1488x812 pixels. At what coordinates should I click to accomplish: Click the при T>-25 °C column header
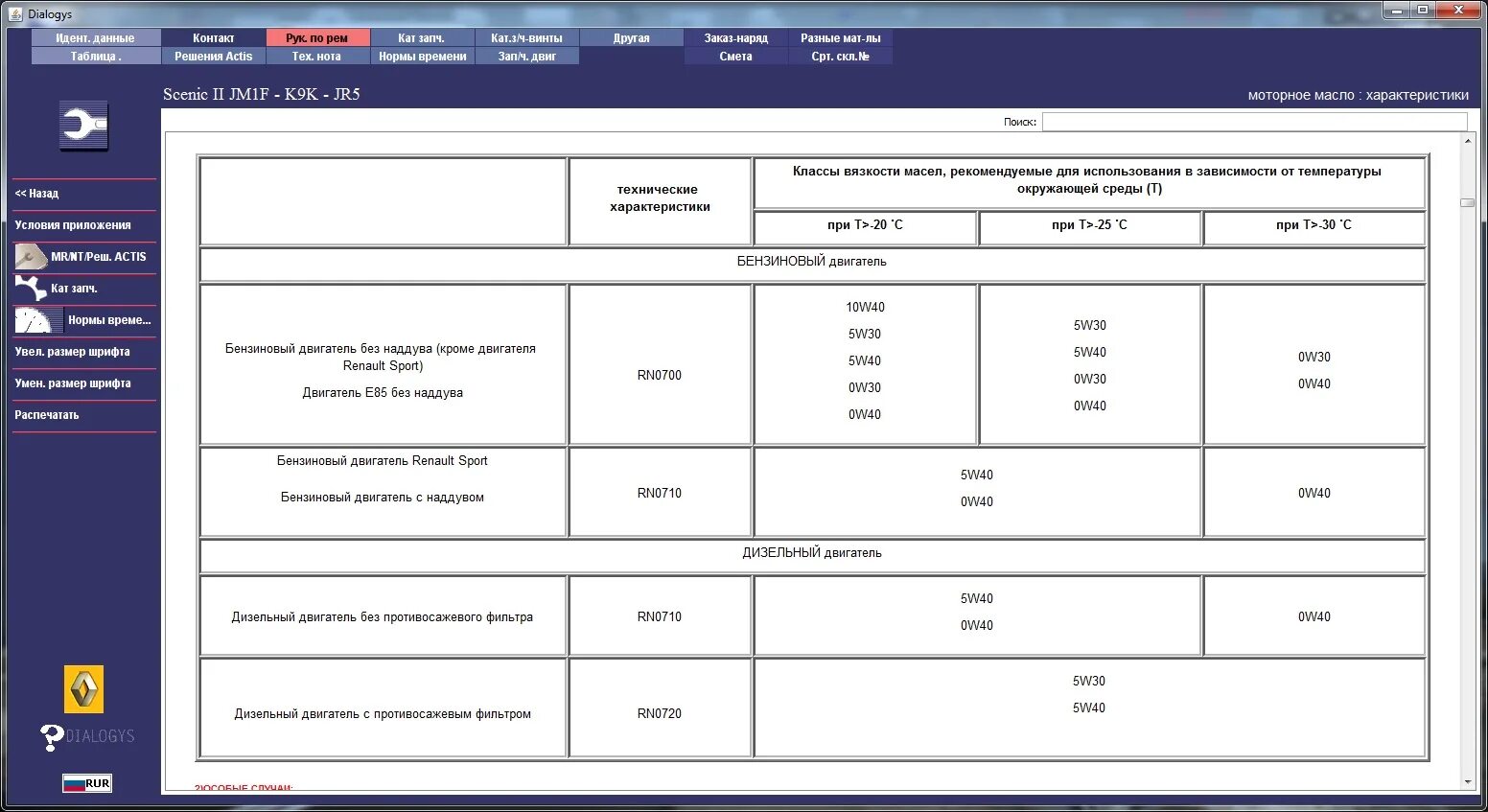coord(1090,228)
